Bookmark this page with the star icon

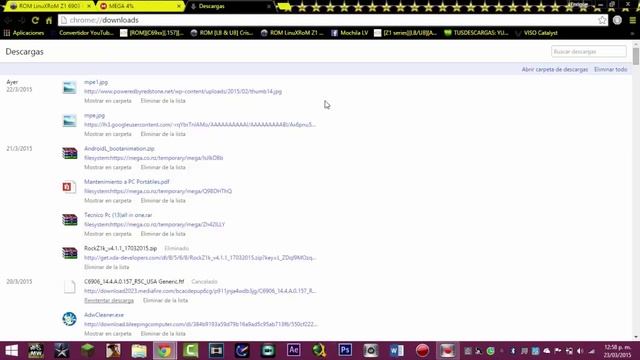pos(602,20)
